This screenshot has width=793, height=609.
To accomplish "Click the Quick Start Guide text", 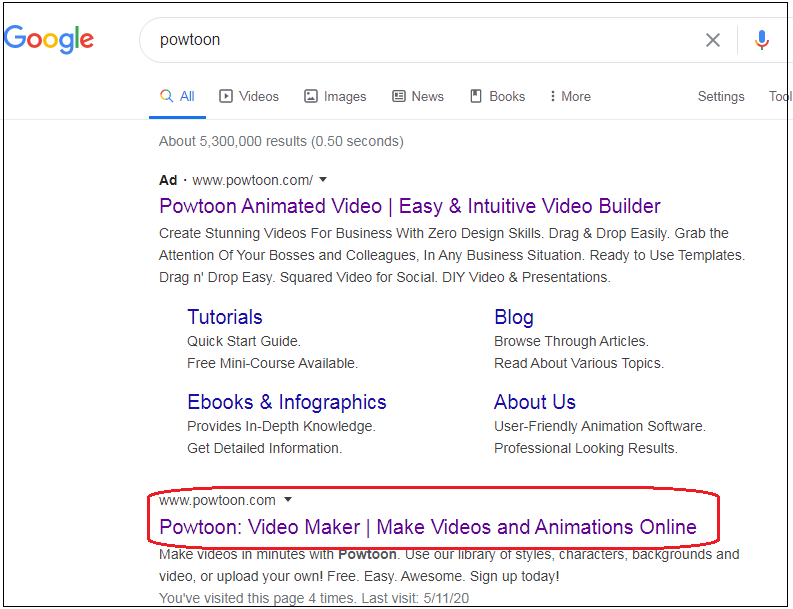I will [x=244, y=341].
